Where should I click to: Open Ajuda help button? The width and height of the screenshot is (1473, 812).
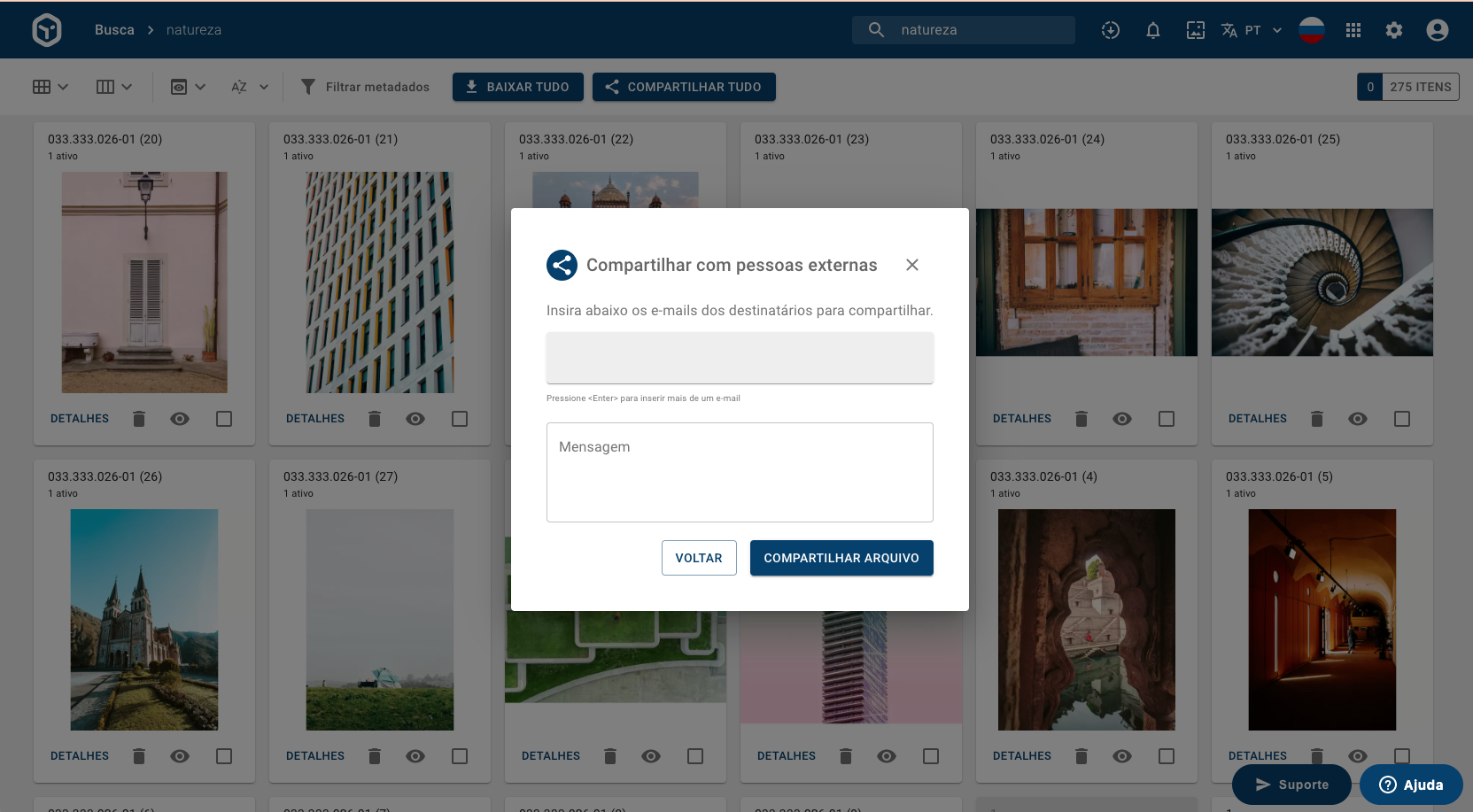pyautogui.click(x=1411, y=785)
